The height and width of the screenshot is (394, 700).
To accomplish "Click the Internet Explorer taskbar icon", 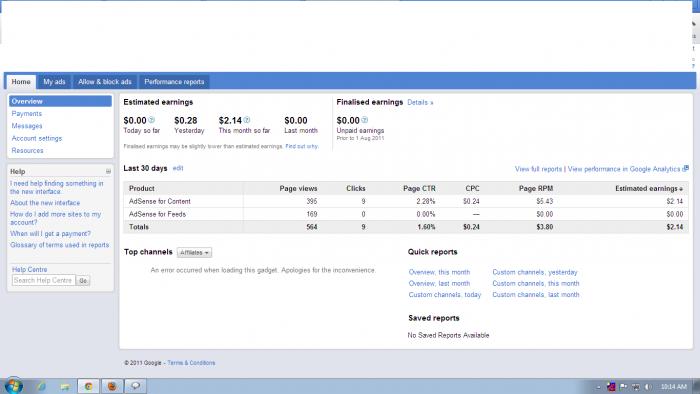I will 42,386.
